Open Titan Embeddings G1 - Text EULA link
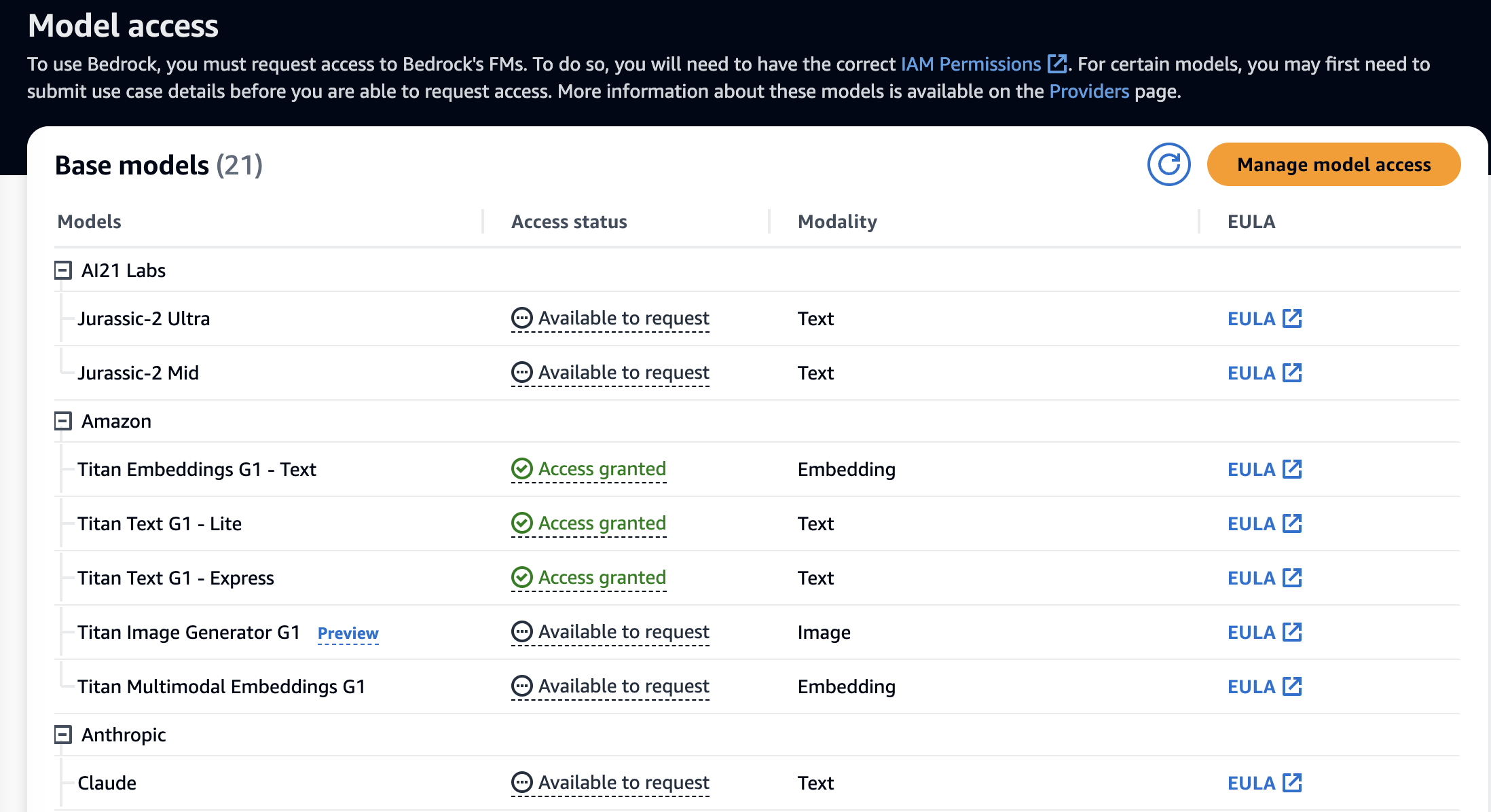Viewport: 1491px width, 812px height. 1264,469
